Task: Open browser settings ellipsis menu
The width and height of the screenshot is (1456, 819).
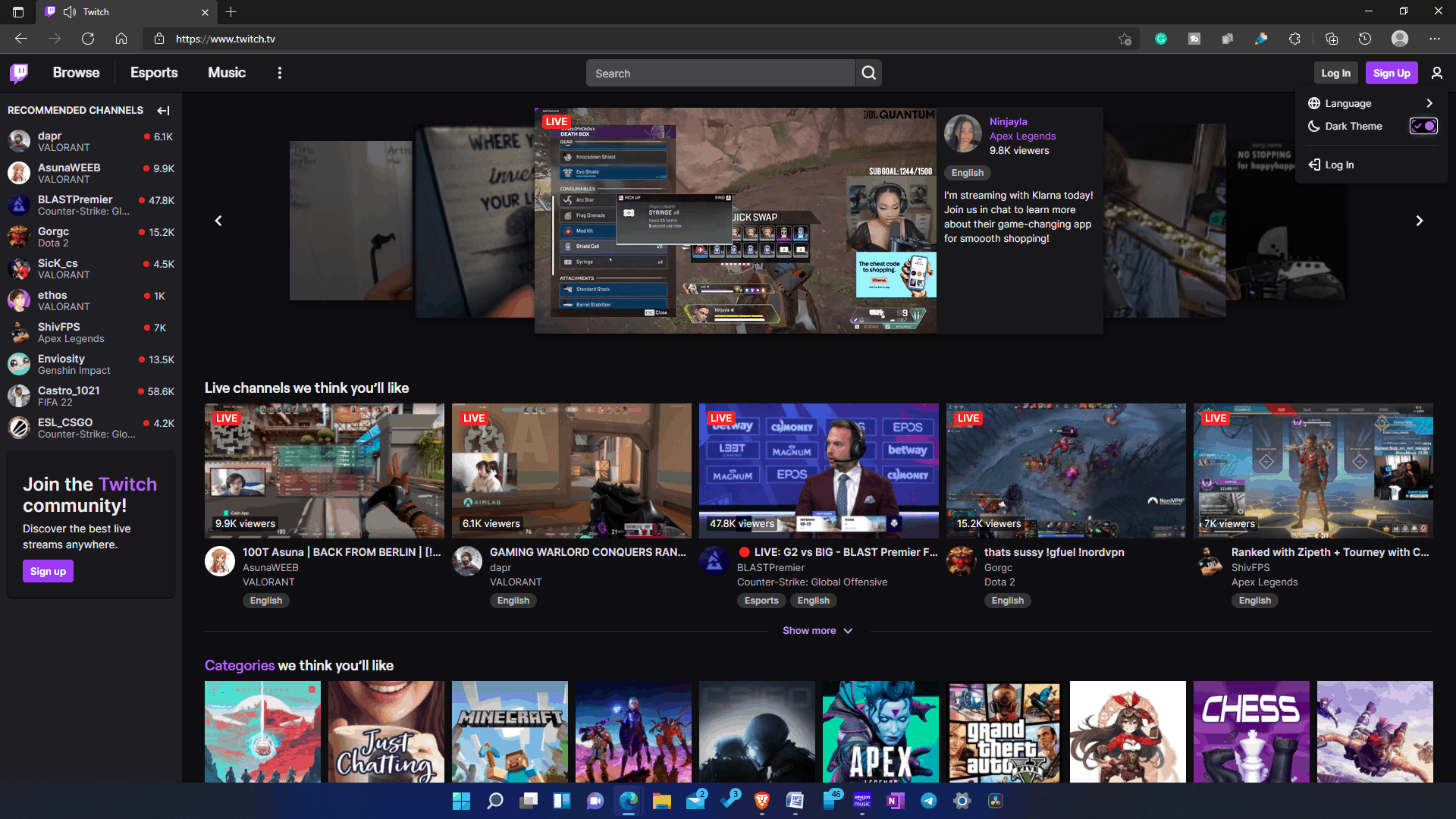Action: coord(1435,39)
